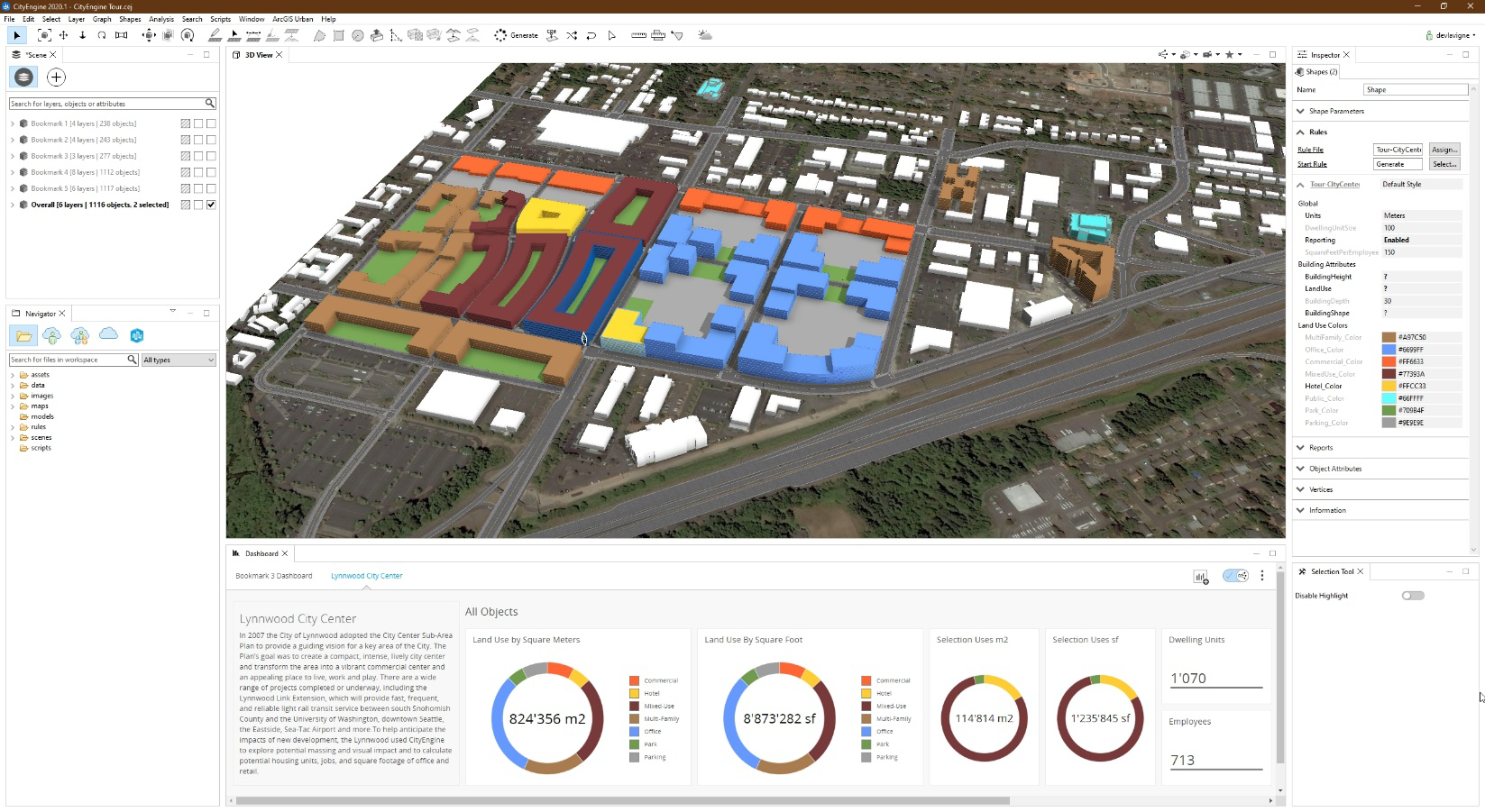Open the sun and cloud lighting settings

tap(705, 35)
